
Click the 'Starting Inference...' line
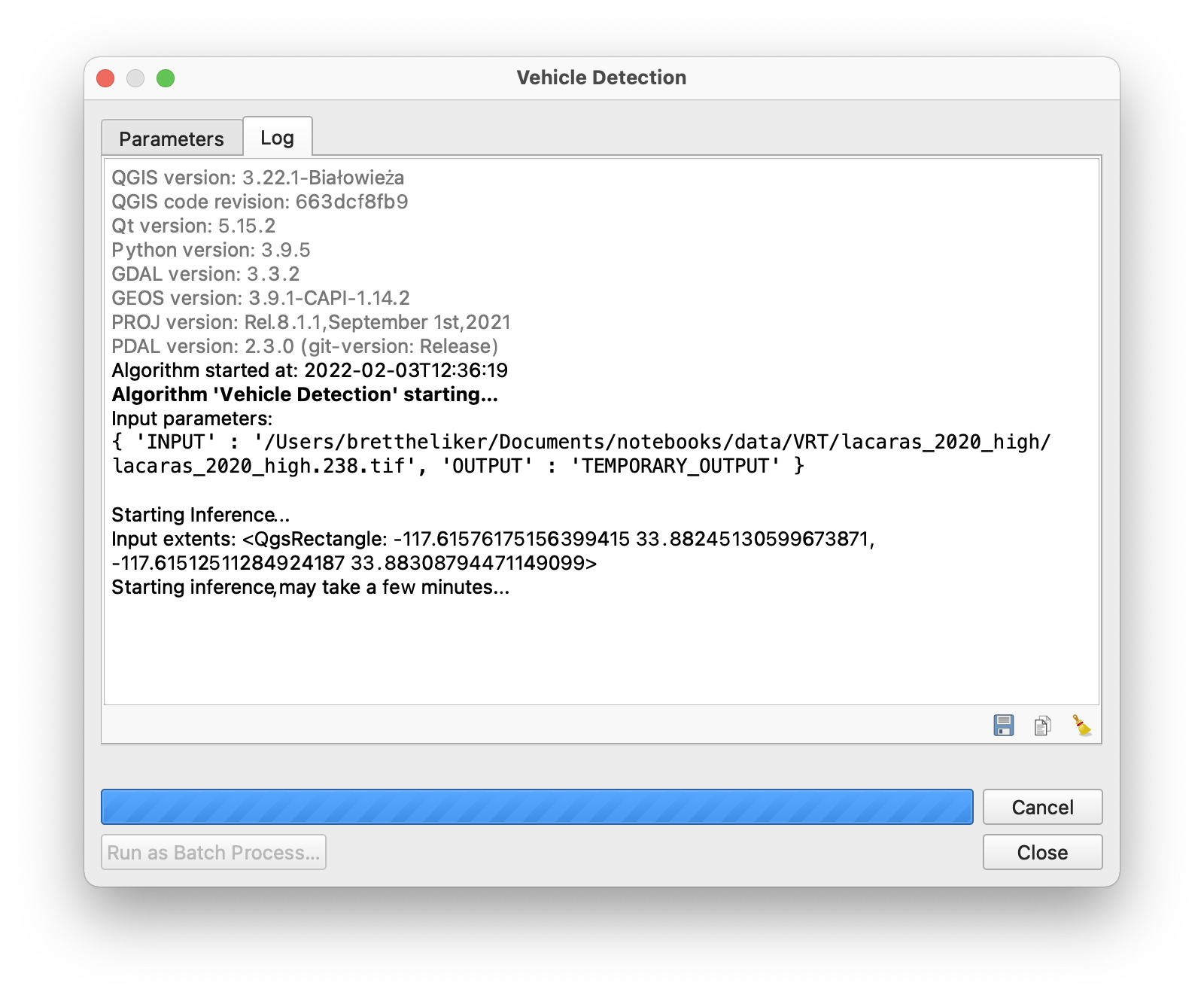(200, 515)
